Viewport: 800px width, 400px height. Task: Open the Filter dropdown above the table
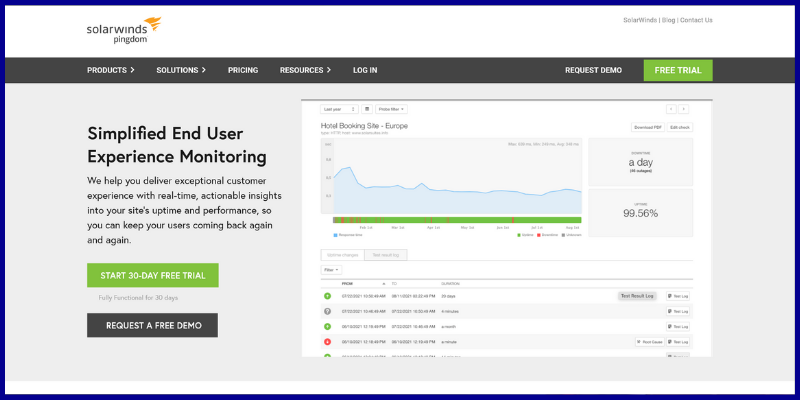[x=331, y=270]
